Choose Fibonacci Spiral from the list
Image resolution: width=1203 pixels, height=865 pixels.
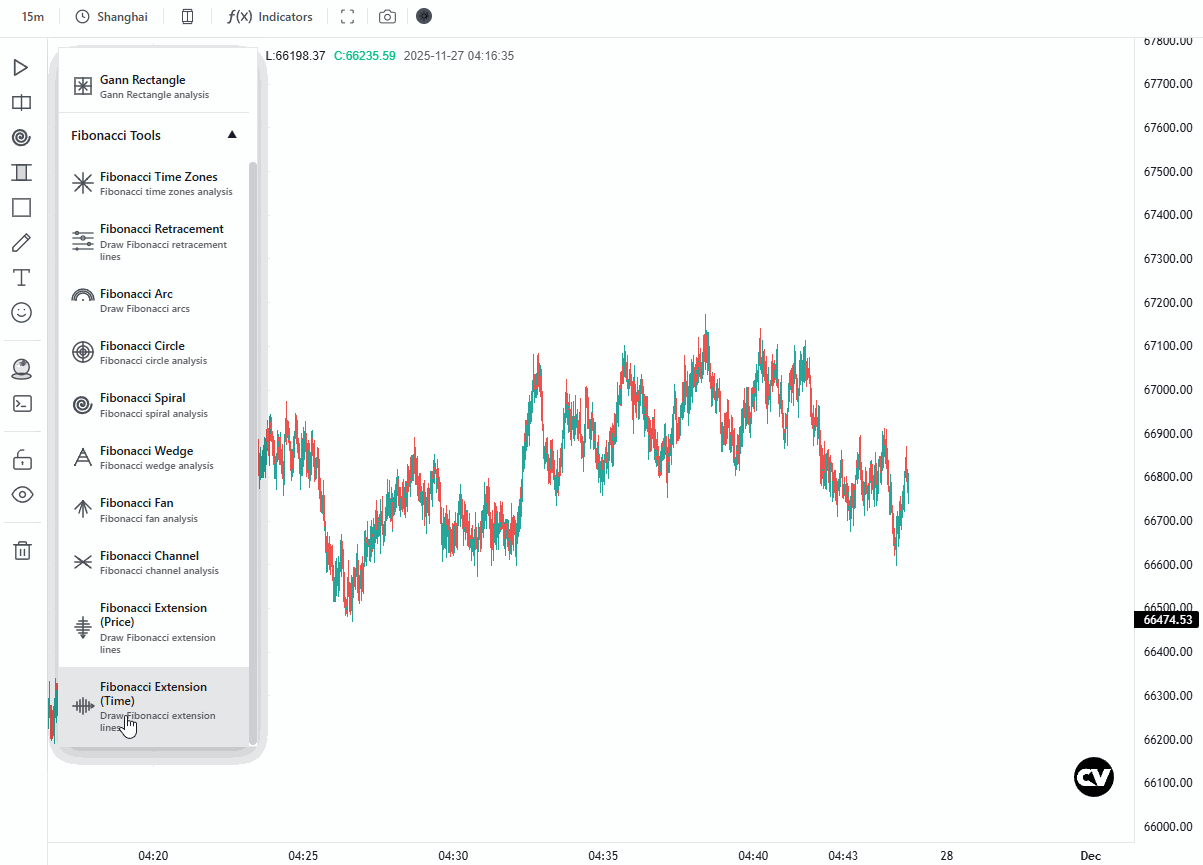154,405
